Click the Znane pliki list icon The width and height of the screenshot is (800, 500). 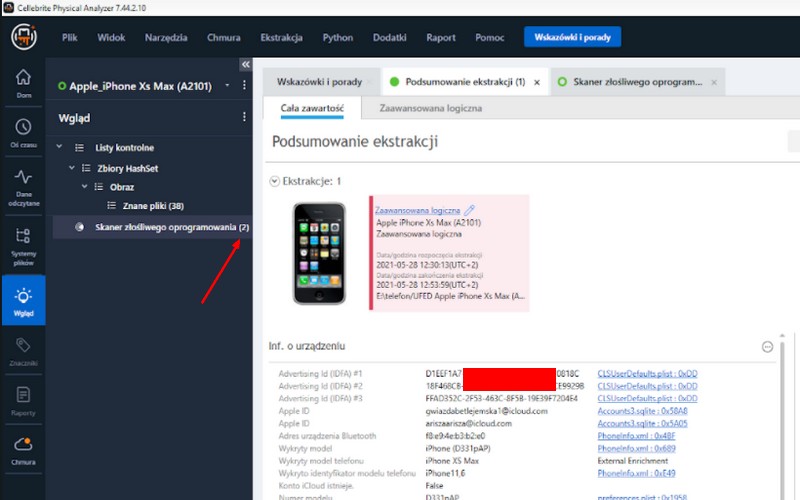click(111, 206)
